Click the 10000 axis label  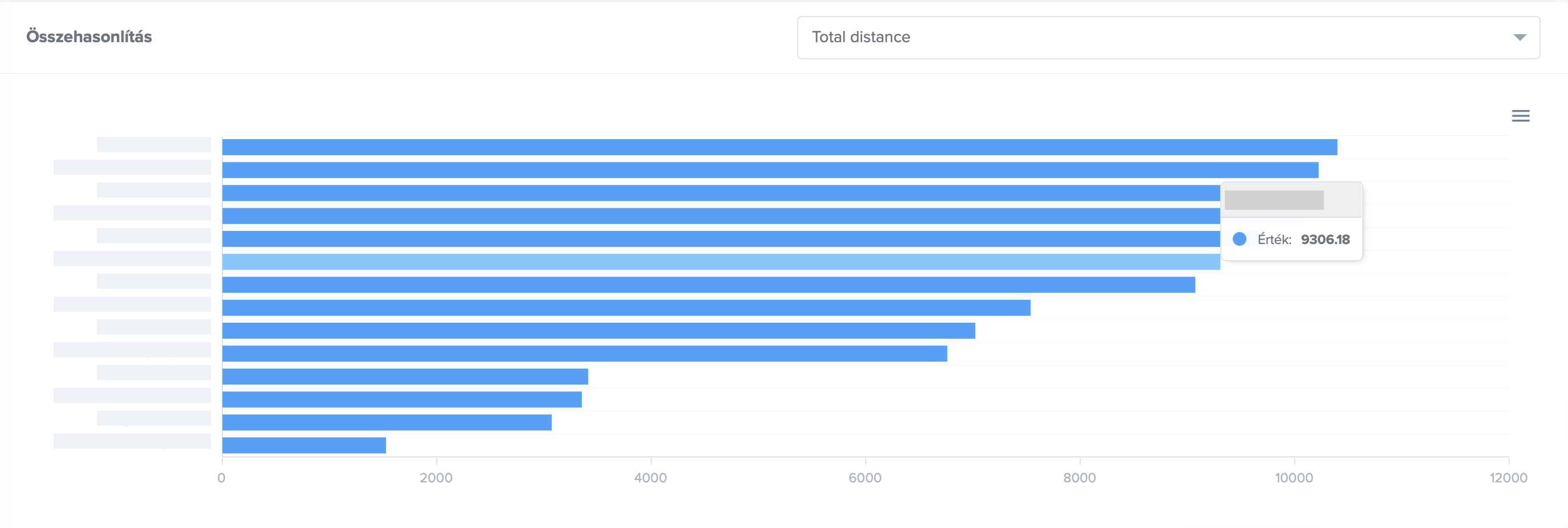(1294, 478)
